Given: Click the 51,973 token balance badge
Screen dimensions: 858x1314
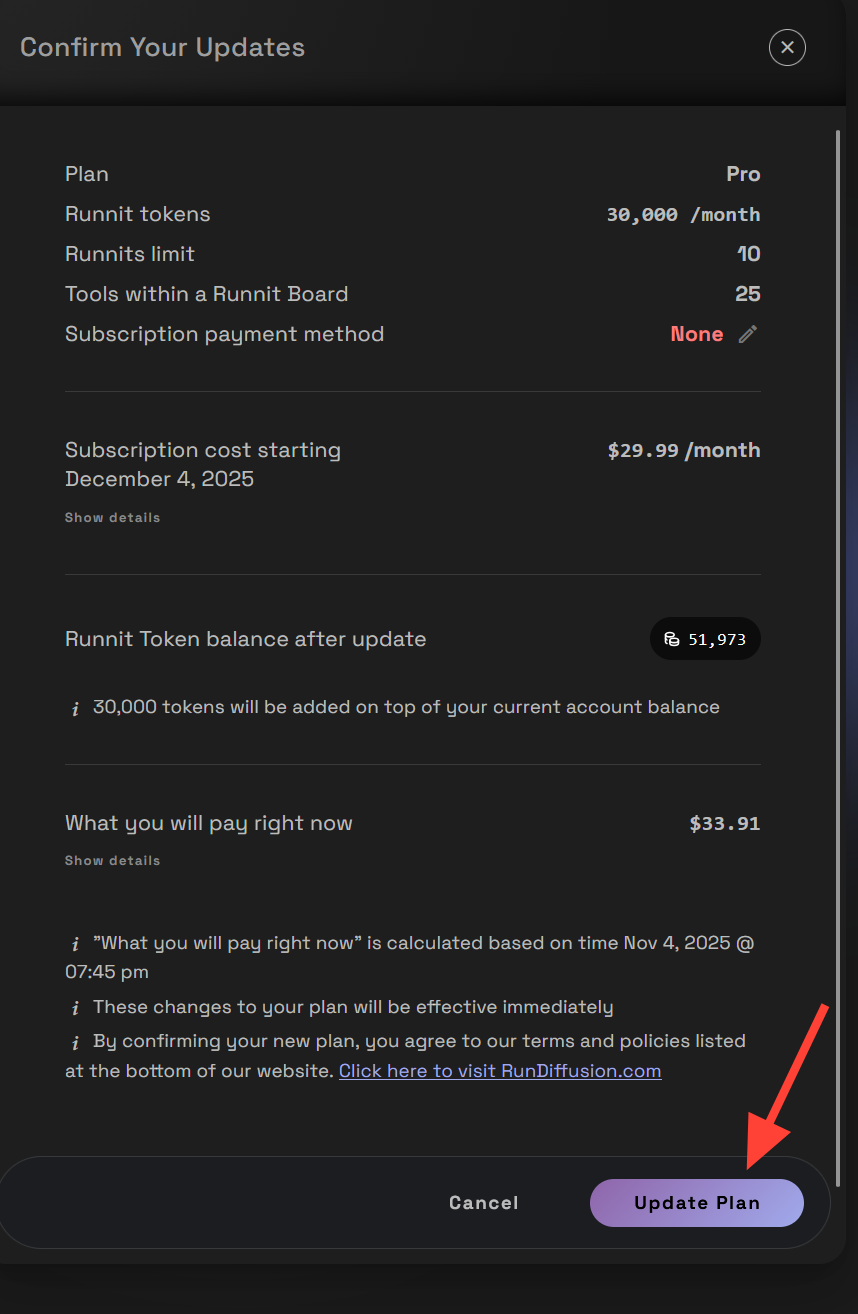Looking at the screenshot, I should coord(706,639).
